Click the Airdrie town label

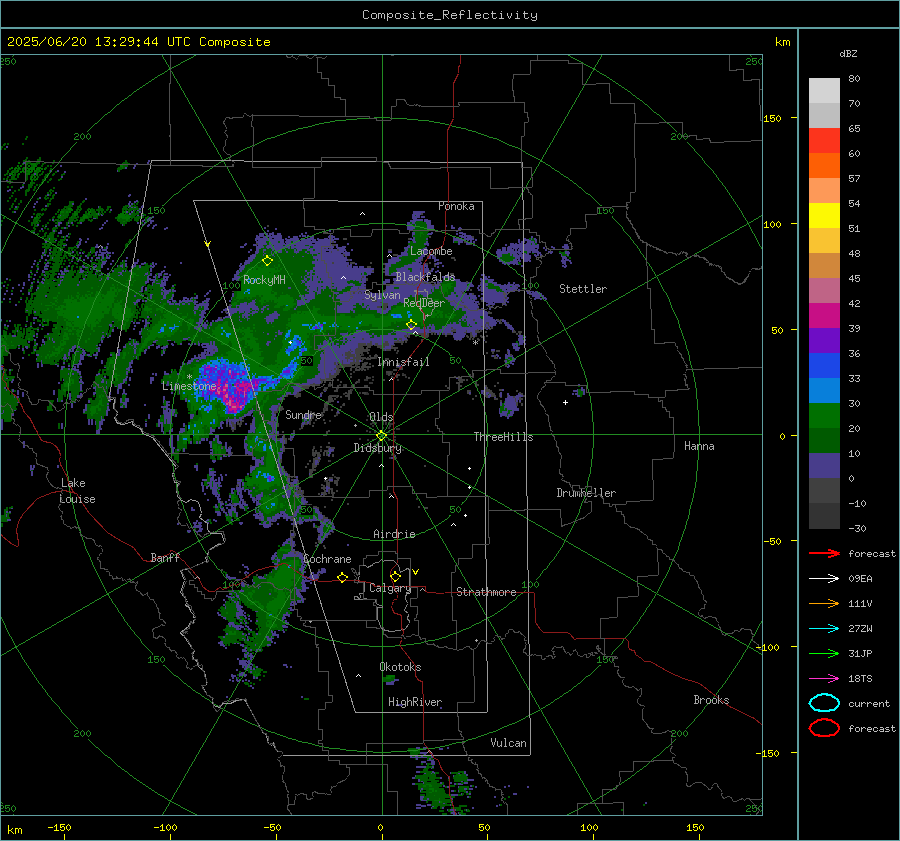[x=394, y=534]
